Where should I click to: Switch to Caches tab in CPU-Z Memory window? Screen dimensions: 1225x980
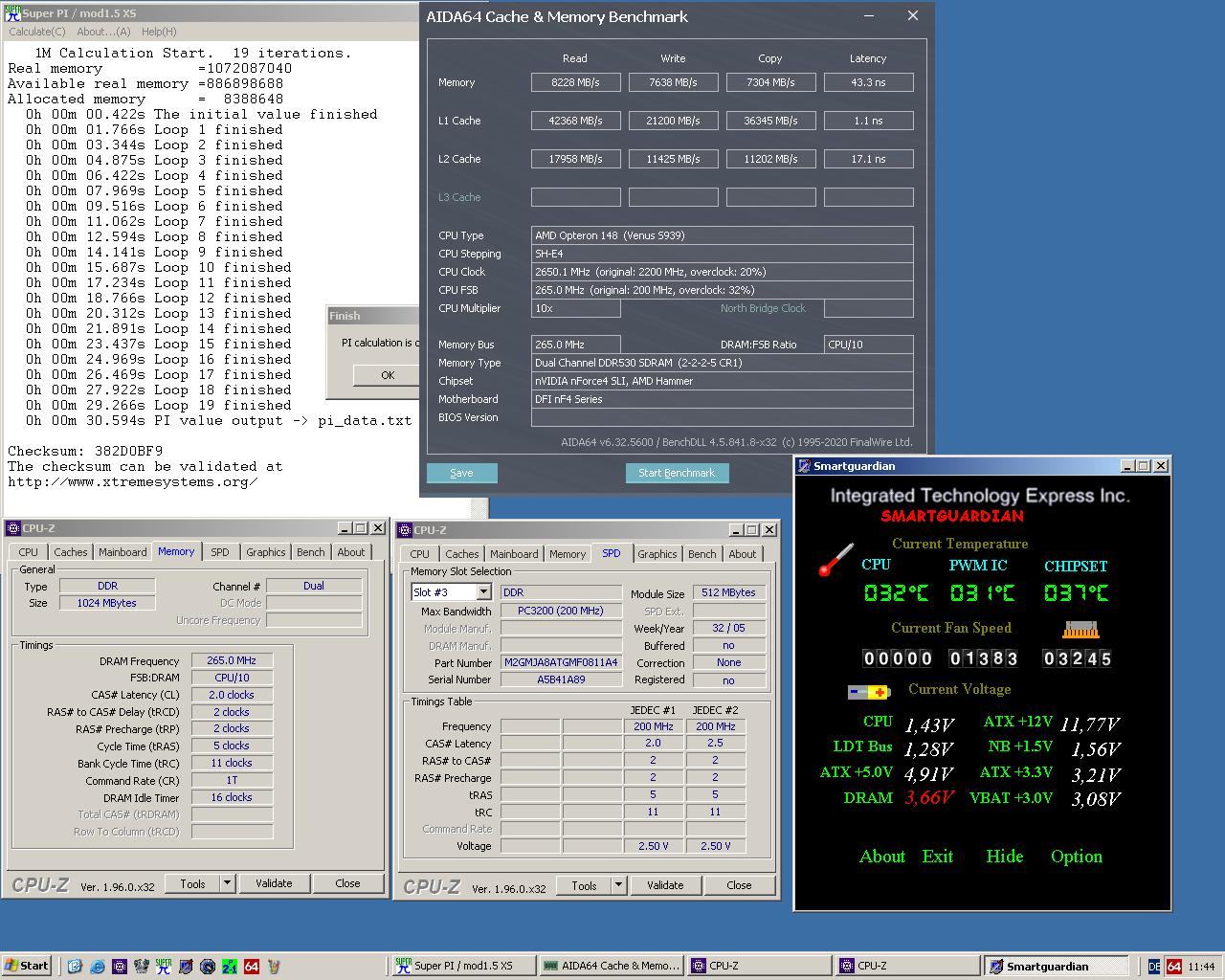pyautogui.click(x=71, y=552)
